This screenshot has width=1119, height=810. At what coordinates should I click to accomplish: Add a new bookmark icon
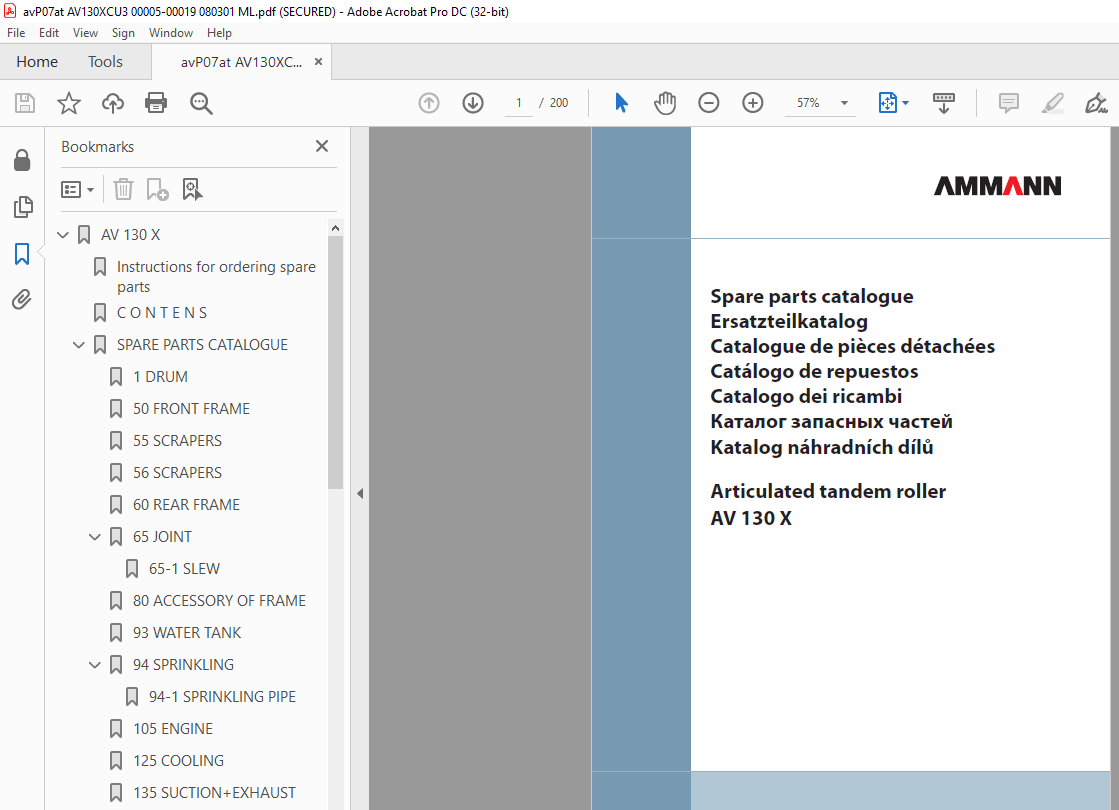(x=157, y=190)
